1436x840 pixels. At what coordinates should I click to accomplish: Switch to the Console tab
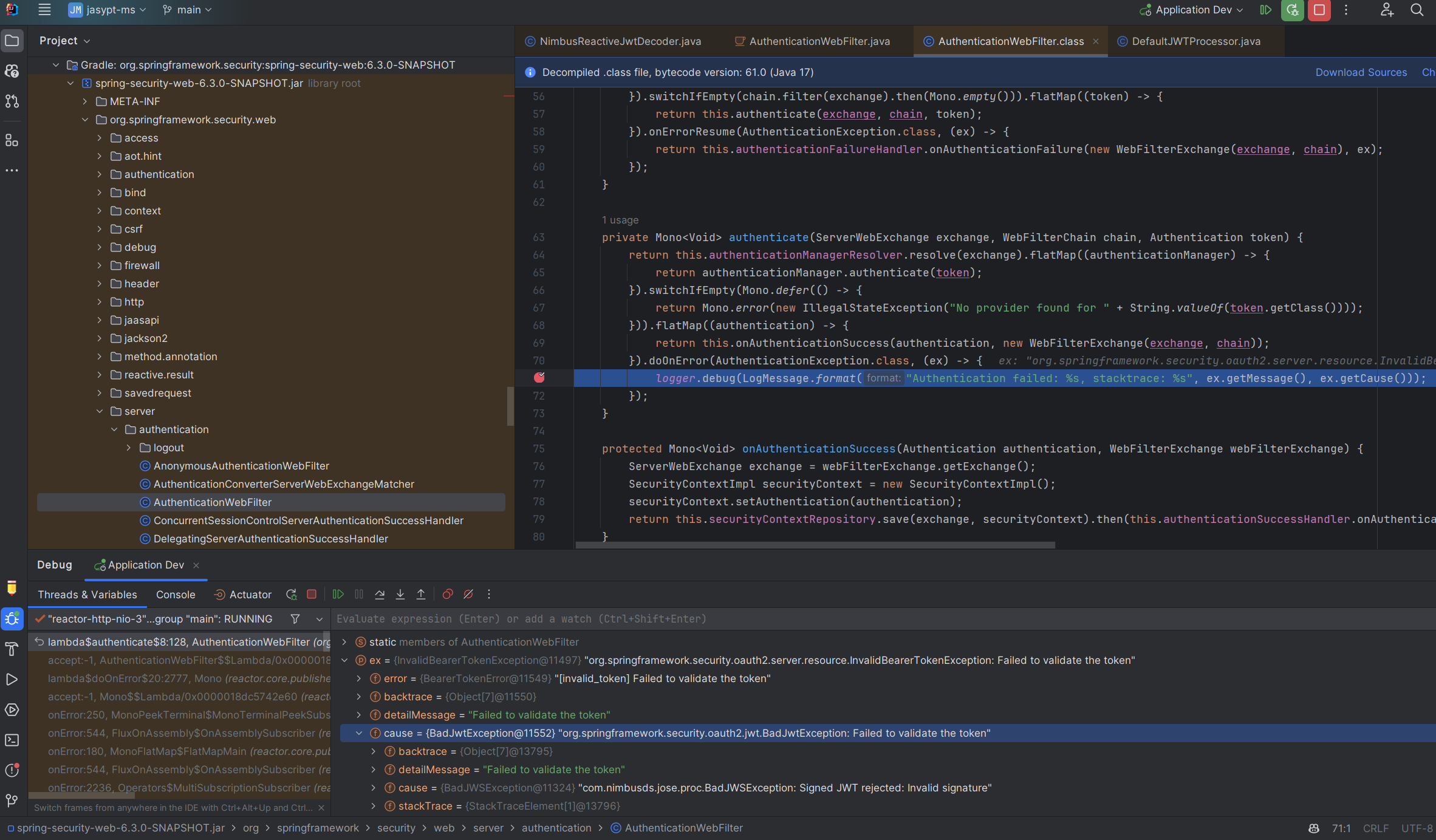pyautogui.click(x=175, y=594)
